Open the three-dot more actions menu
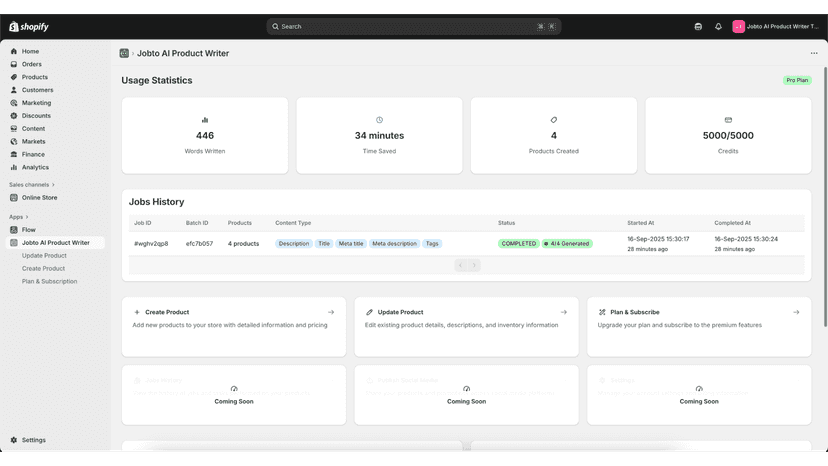This screenshot has width=828, height=466. pos(814,53)
